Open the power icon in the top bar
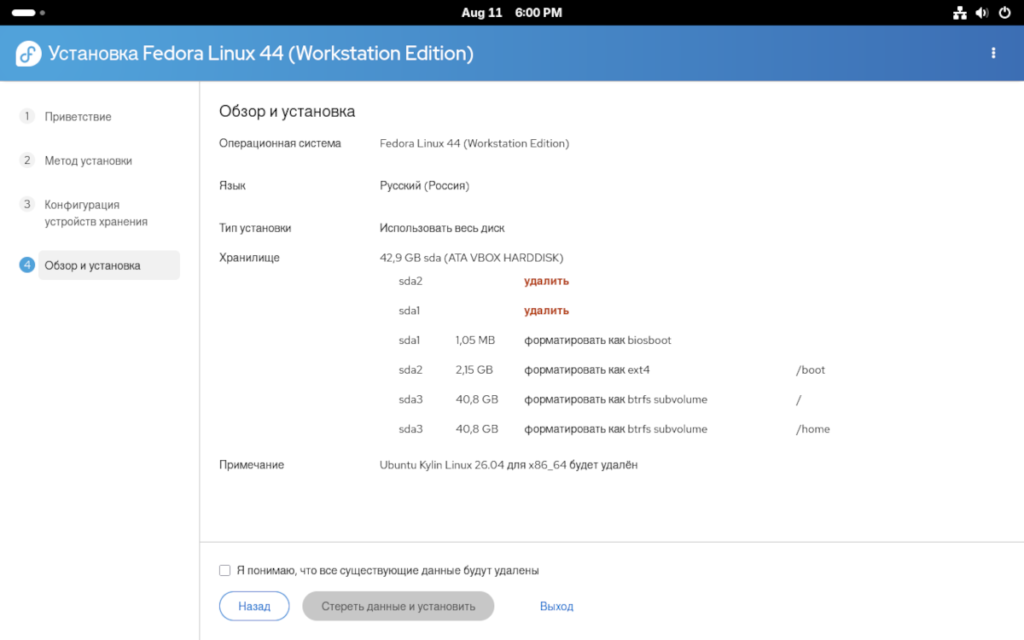The width and height of the screenshot is (1024, 640). pos(1004,12)
